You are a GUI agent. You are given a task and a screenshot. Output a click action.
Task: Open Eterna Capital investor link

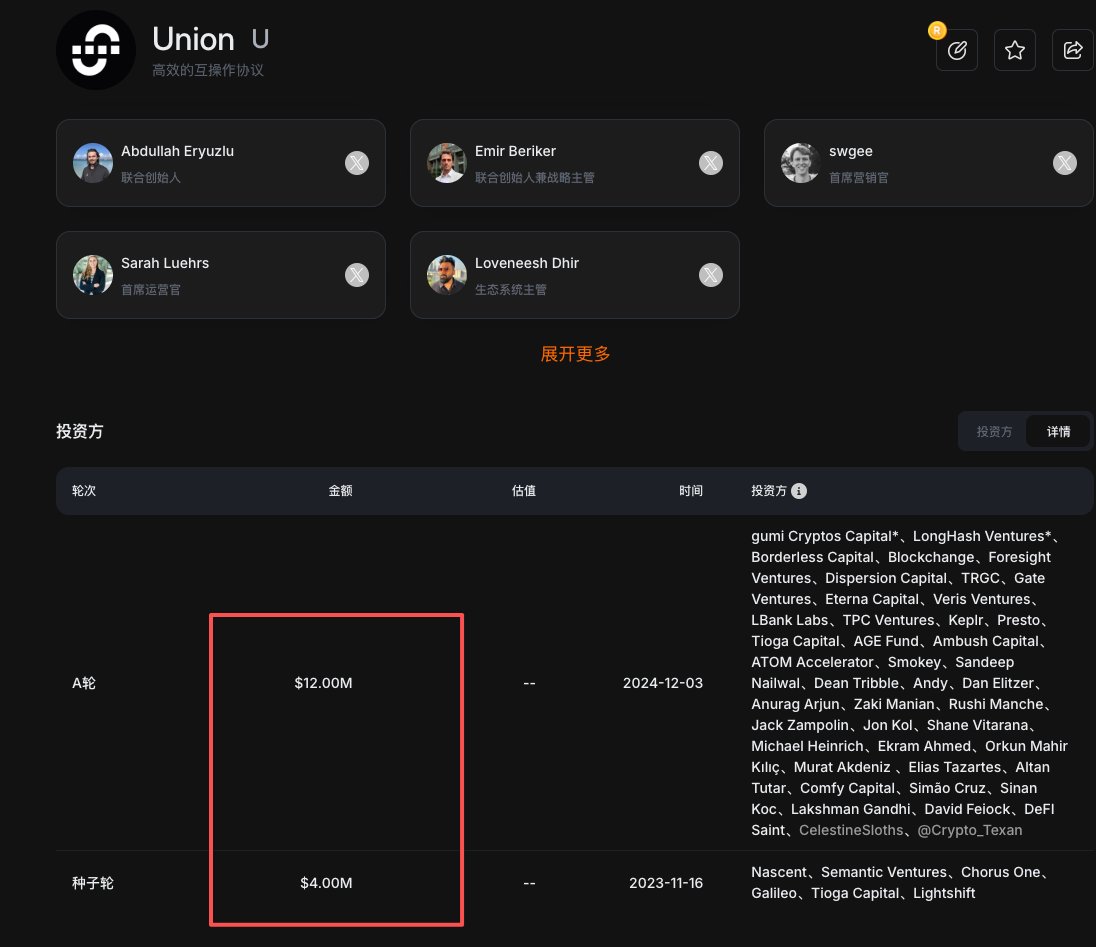[x=872, y=599]
